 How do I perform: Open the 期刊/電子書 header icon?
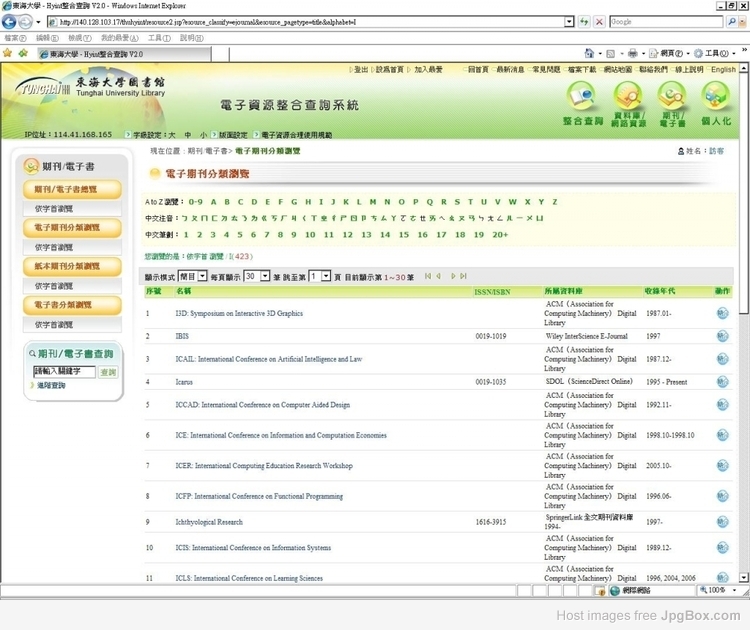(x=672, y=102)
